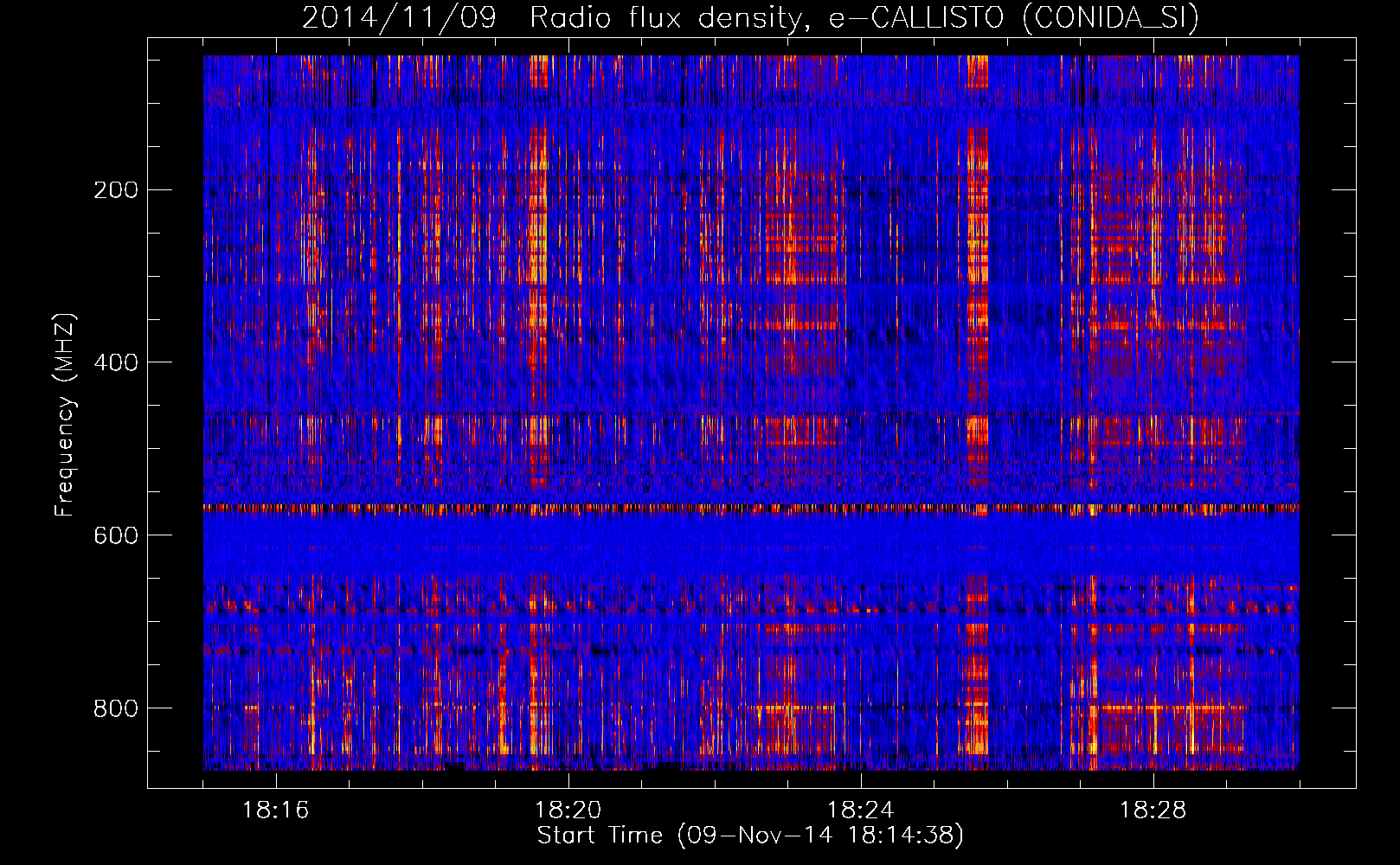Click the 200 frequency tick label

[x=116, y=190]
